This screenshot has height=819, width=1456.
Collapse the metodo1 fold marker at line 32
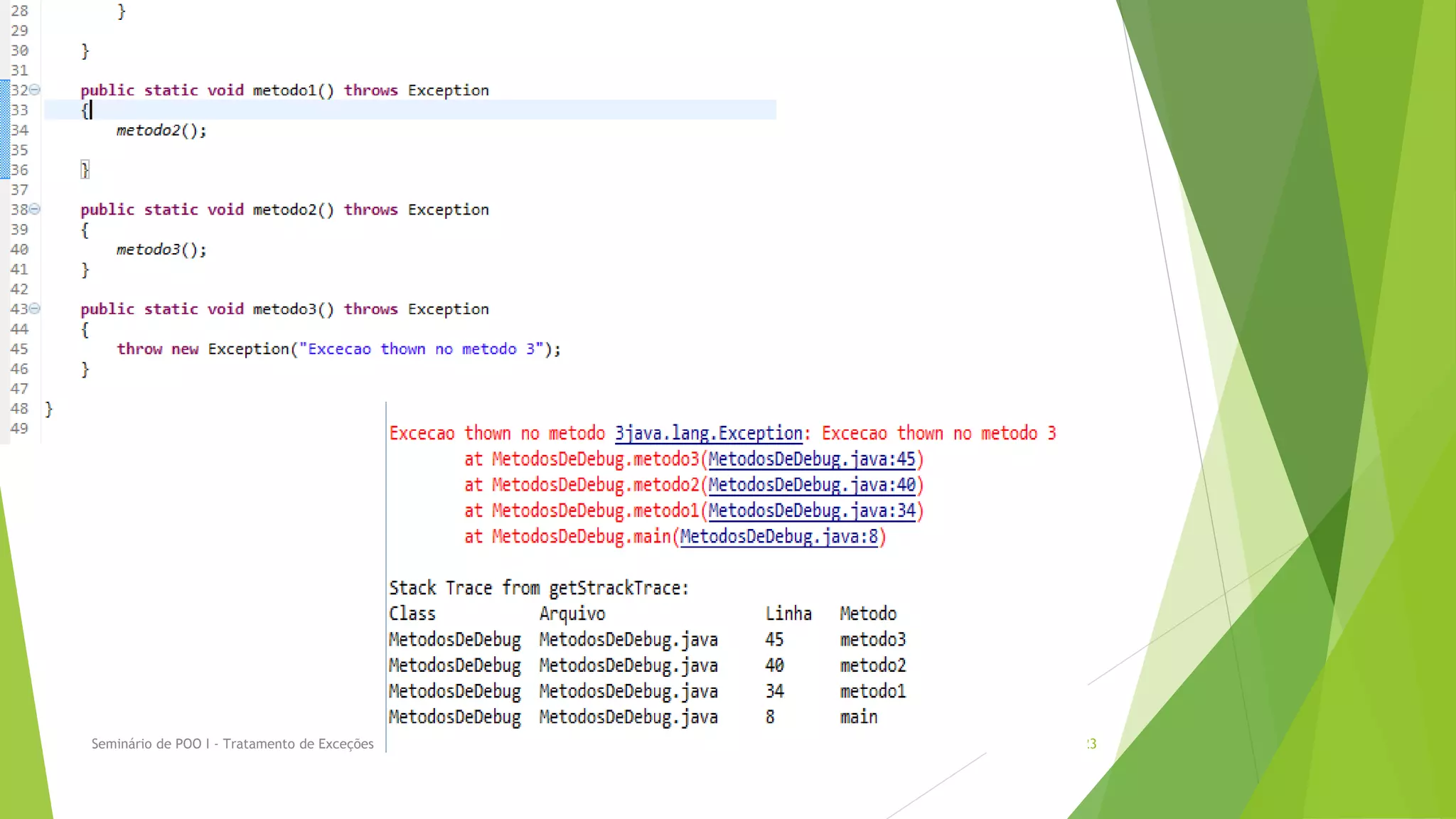(x=34, y=90)
